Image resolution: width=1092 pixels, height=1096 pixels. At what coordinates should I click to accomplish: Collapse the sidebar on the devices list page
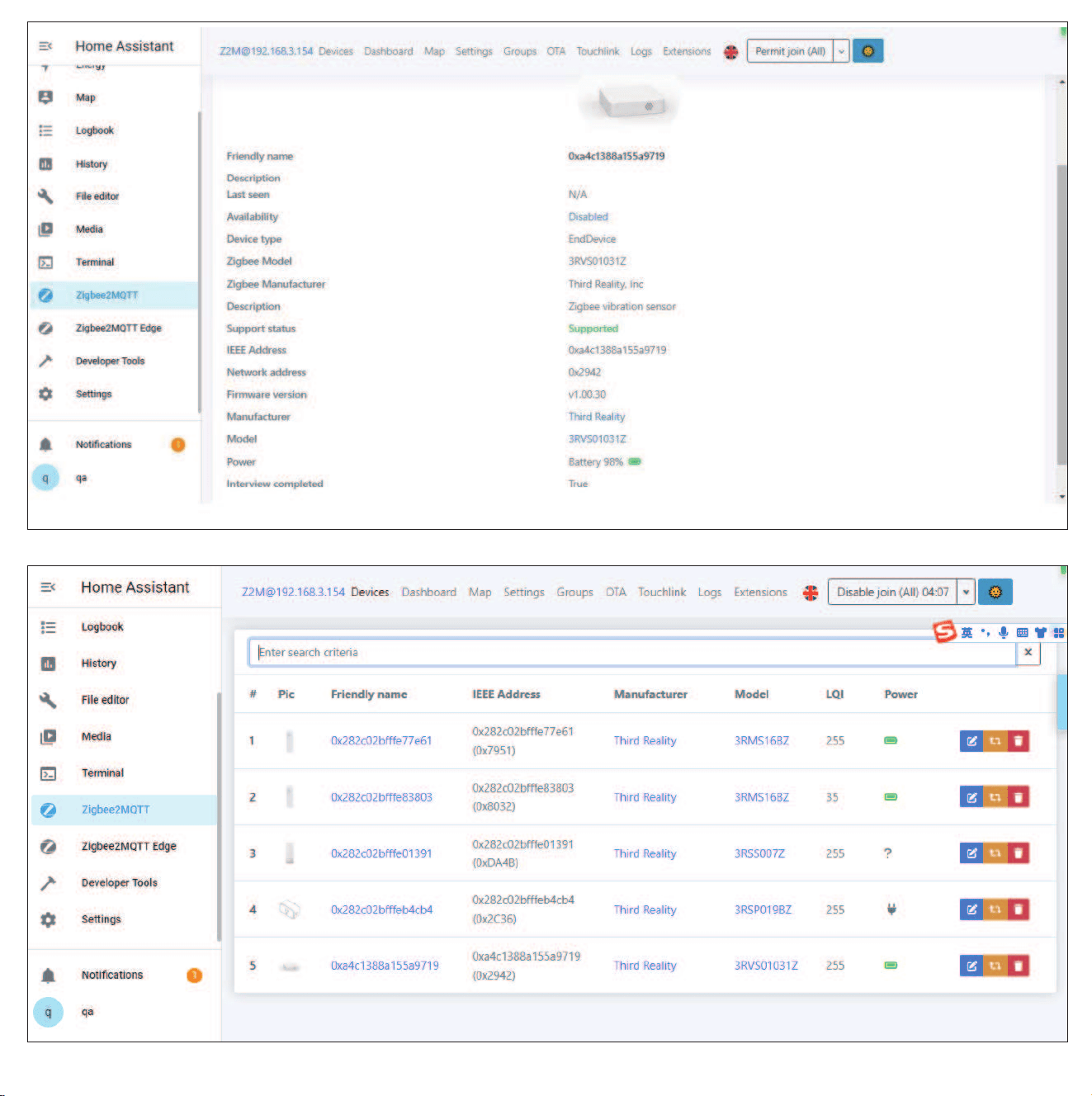(48, 587)
